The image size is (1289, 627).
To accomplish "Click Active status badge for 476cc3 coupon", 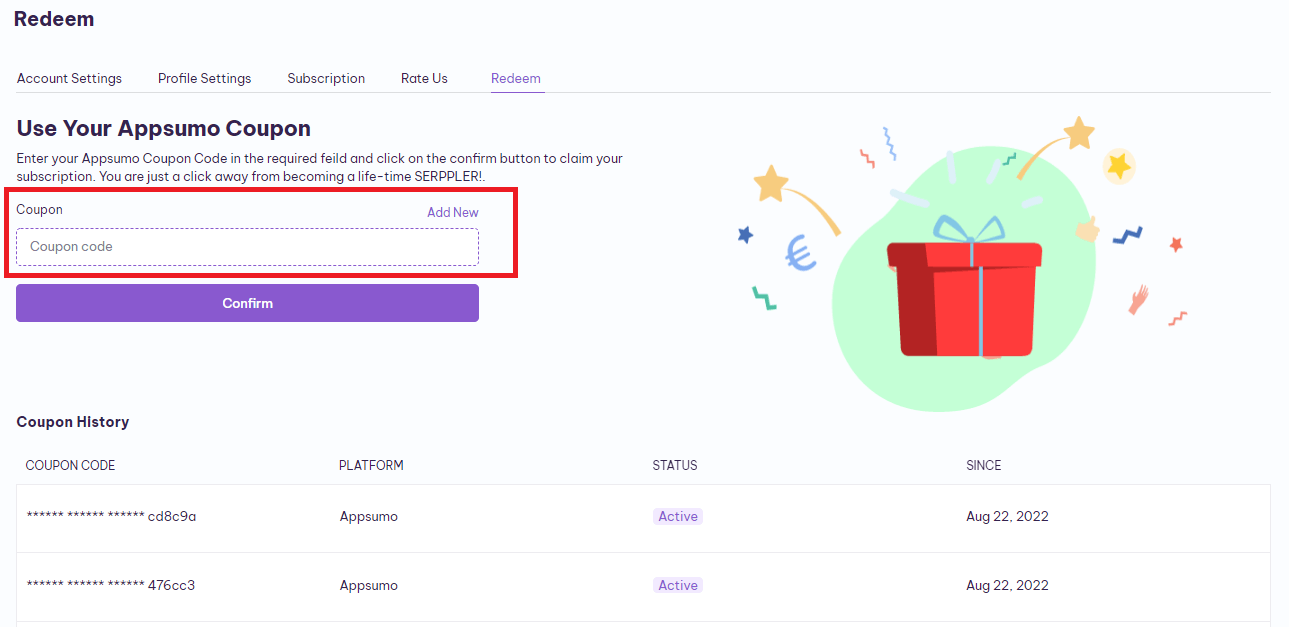I will tap(678, 585).
